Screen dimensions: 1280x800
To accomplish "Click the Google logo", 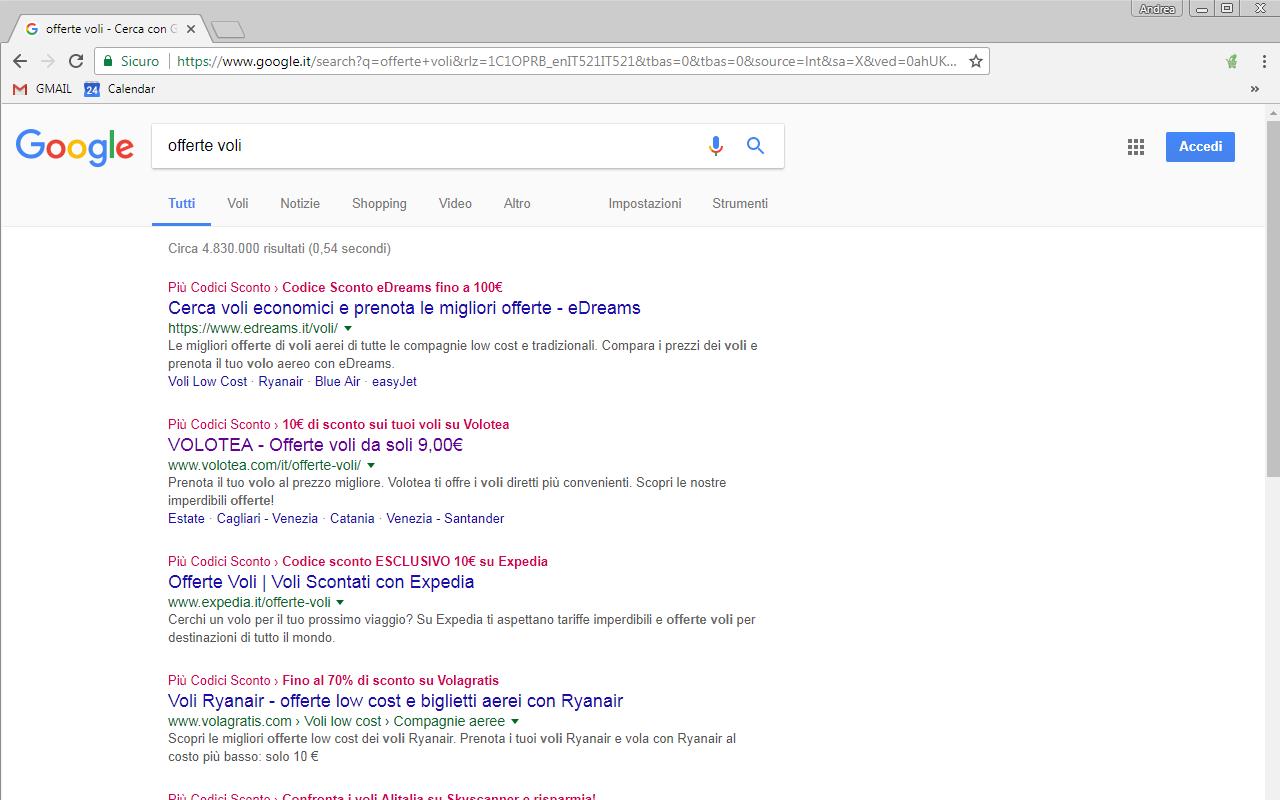I will pos(75,147).
